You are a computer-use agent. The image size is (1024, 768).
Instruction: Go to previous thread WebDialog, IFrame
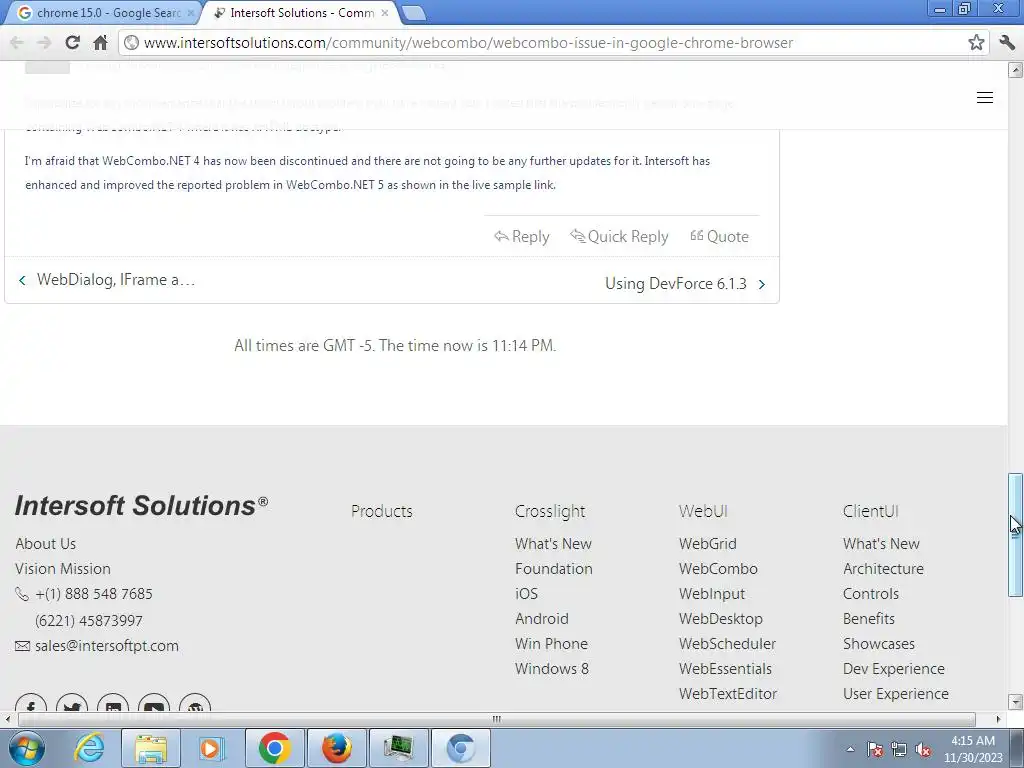[x=116, y=280]
